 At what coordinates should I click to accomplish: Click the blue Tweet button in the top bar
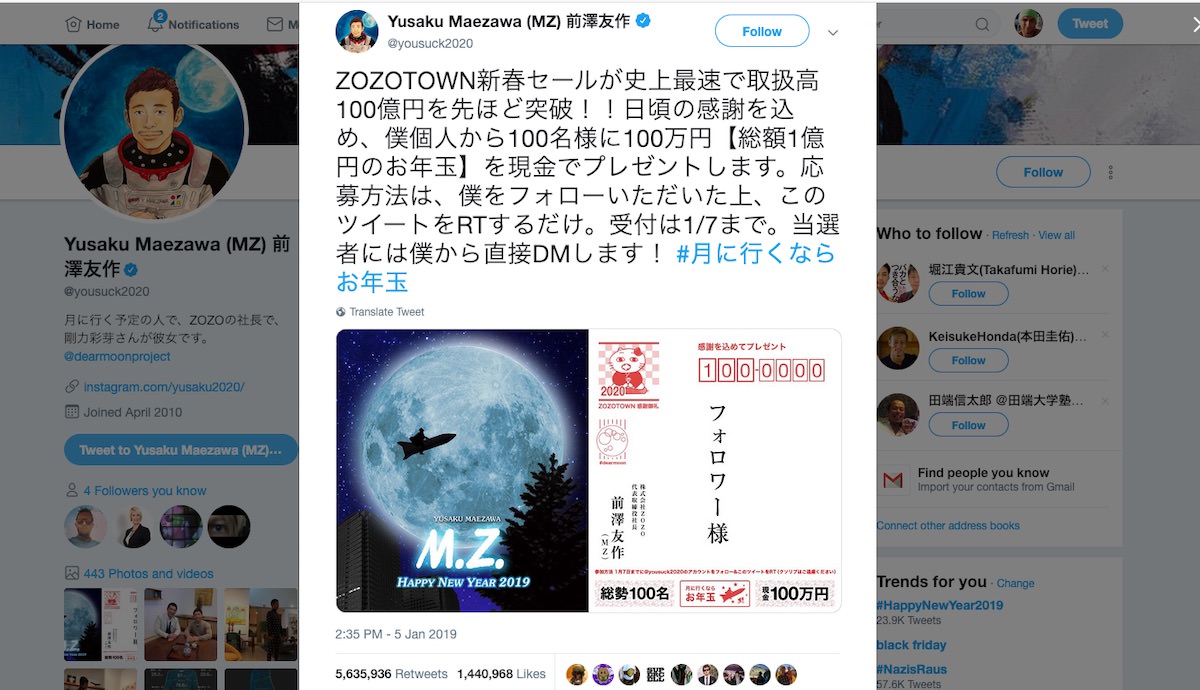(1090, 23)
